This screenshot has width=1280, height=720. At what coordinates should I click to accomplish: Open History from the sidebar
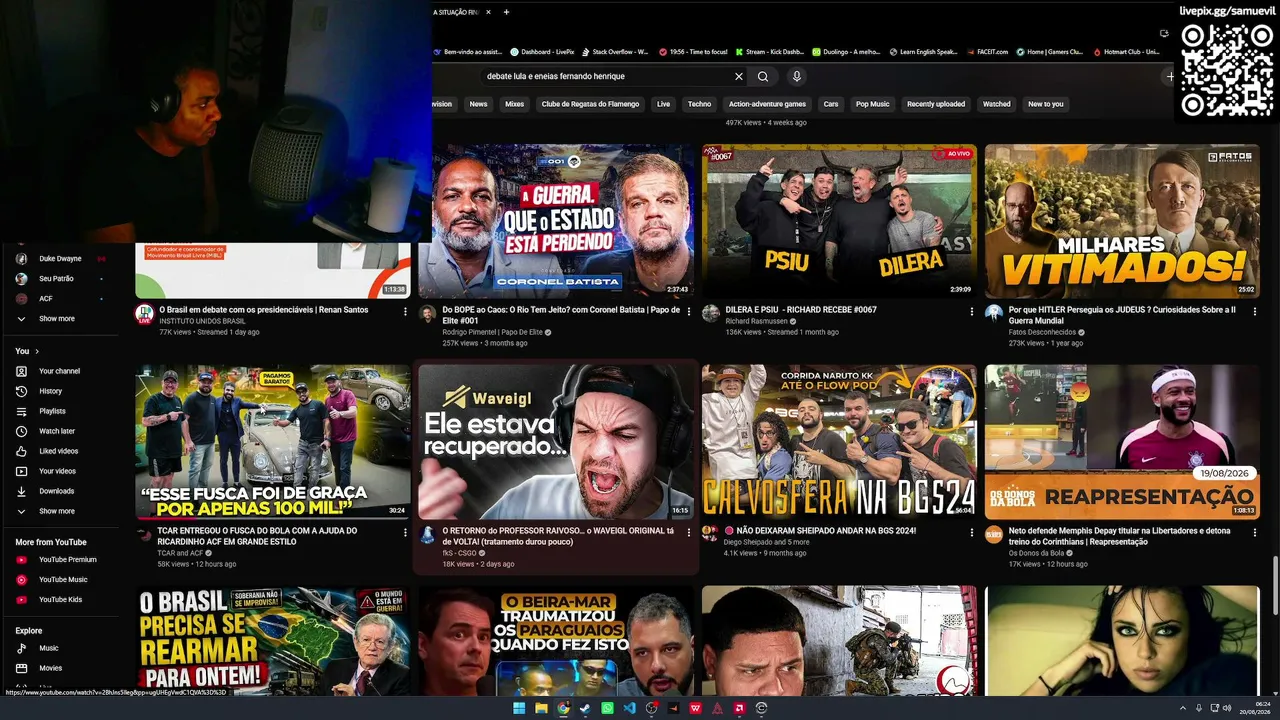[x=59, y=391]
